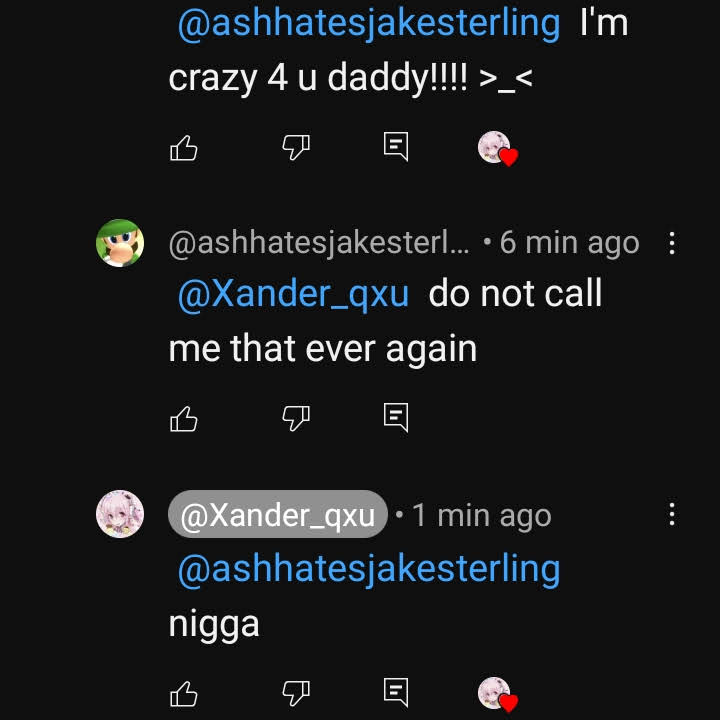Viewport: 720px width, 720px height.
Task: Open three-dot menu on the 1 min ago comment
Action: coord(672,514)
